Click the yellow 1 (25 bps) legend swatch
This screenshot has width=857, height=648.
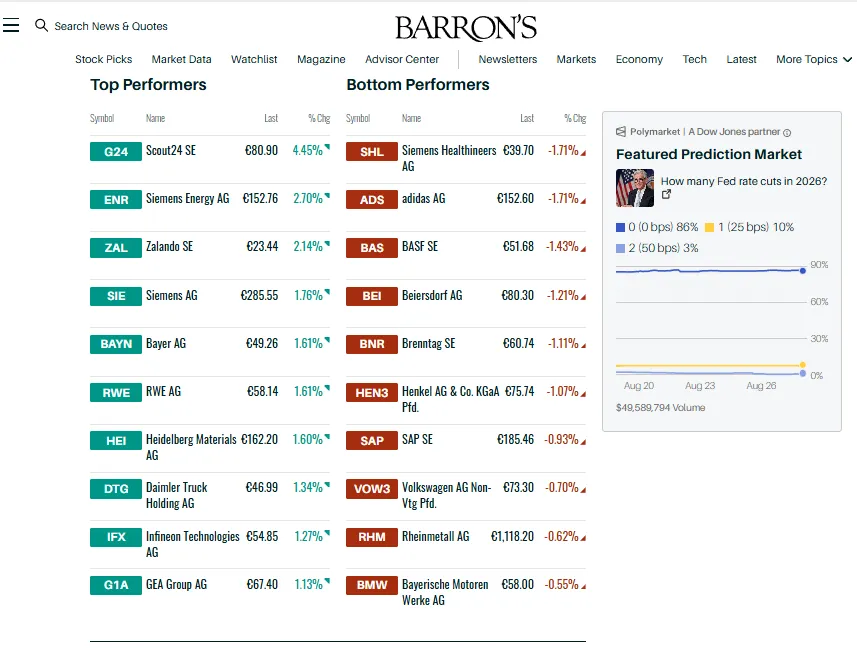pos(709,227)
